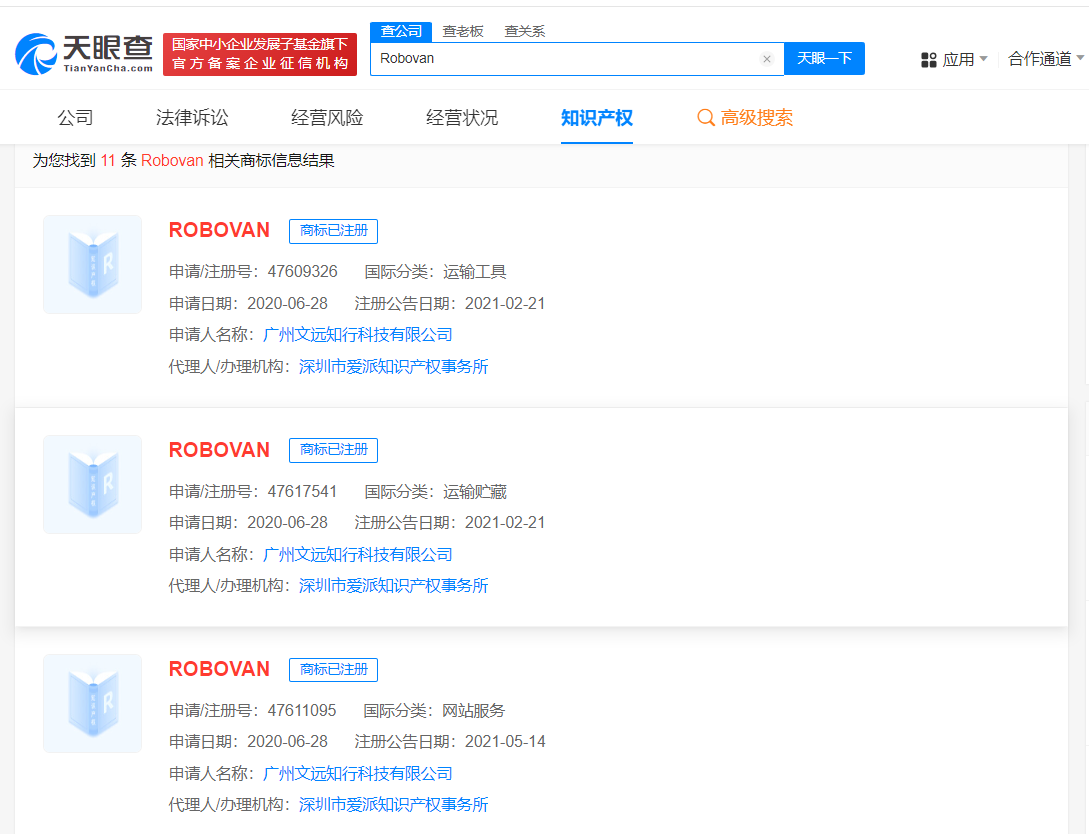Image resolution: width=1089 pixels, height=834 pixels.
Task: Expand the 应用 dropdown arrow
Action: 983,59
